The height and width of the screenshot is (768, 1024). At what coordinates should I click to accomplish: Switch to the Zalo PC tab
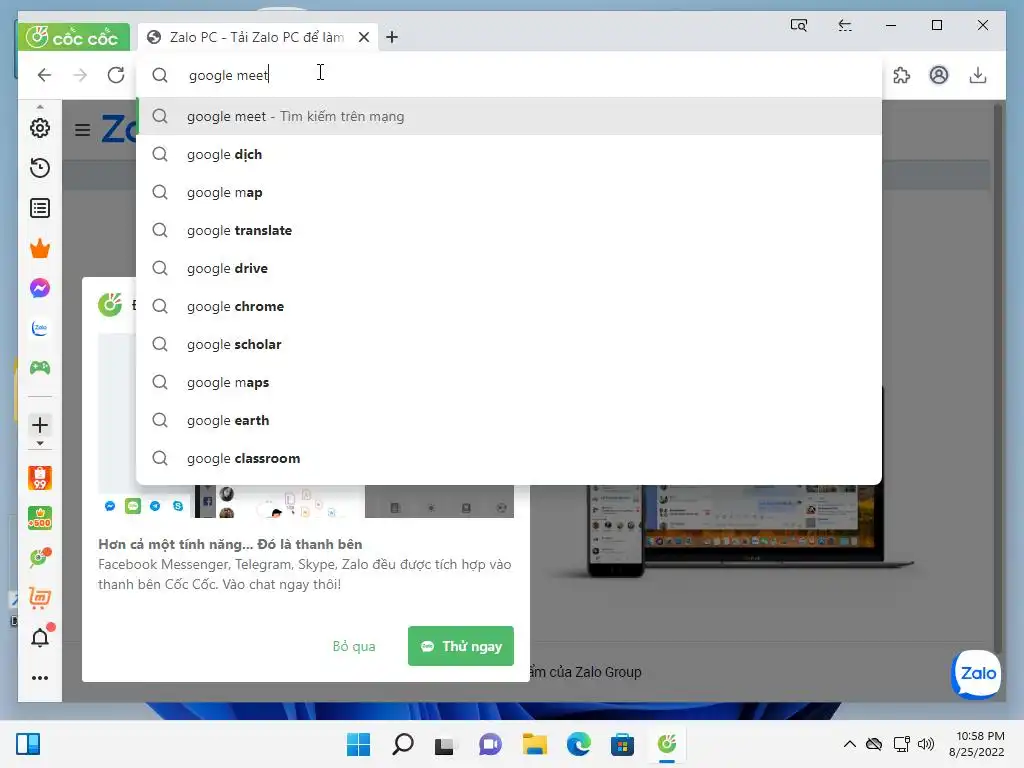pyautogui.click(x=257, y=37)
